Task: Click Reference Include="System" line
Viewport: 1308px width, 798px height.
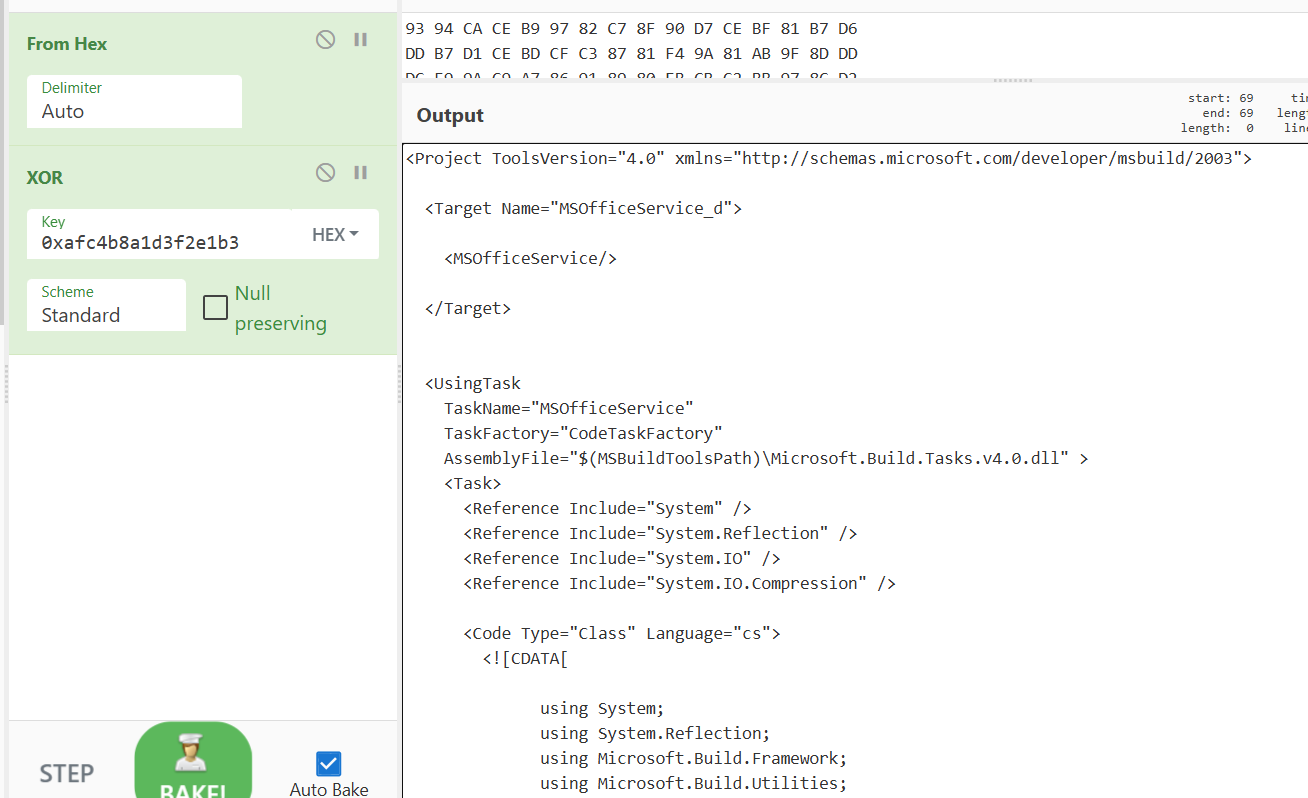Action: [x=607, y=509]
